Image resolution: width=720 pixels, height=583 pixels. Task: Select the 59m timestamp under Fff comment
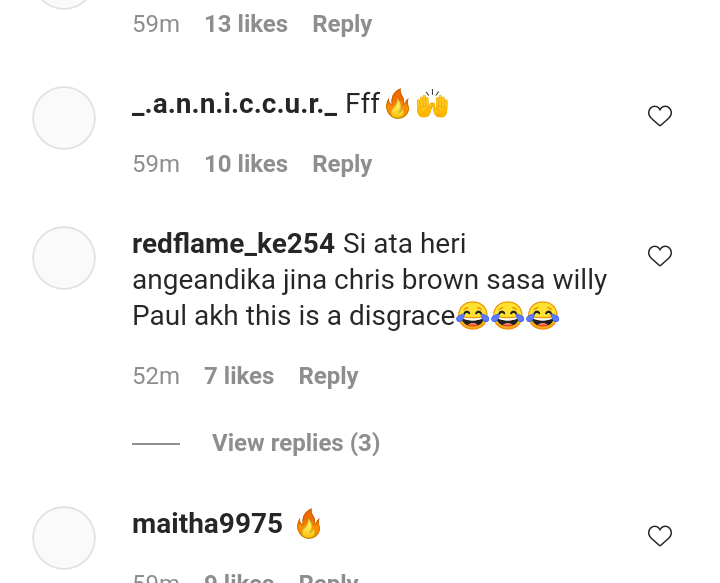tap(156, 164)
